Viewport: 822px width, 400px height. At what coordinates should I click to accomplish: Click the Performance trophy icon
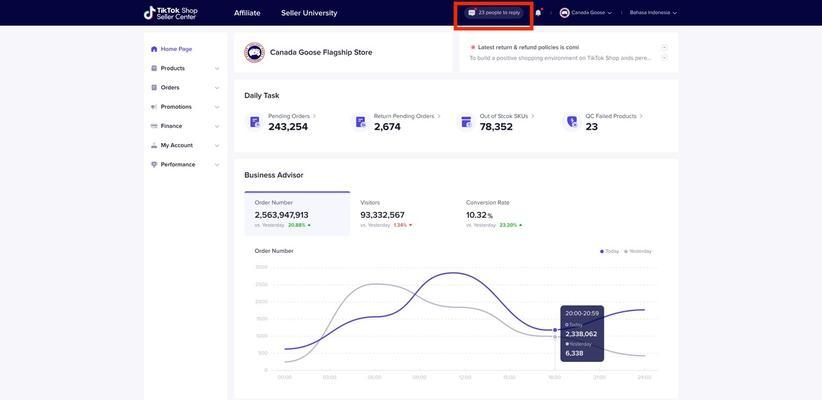point(154,165)
